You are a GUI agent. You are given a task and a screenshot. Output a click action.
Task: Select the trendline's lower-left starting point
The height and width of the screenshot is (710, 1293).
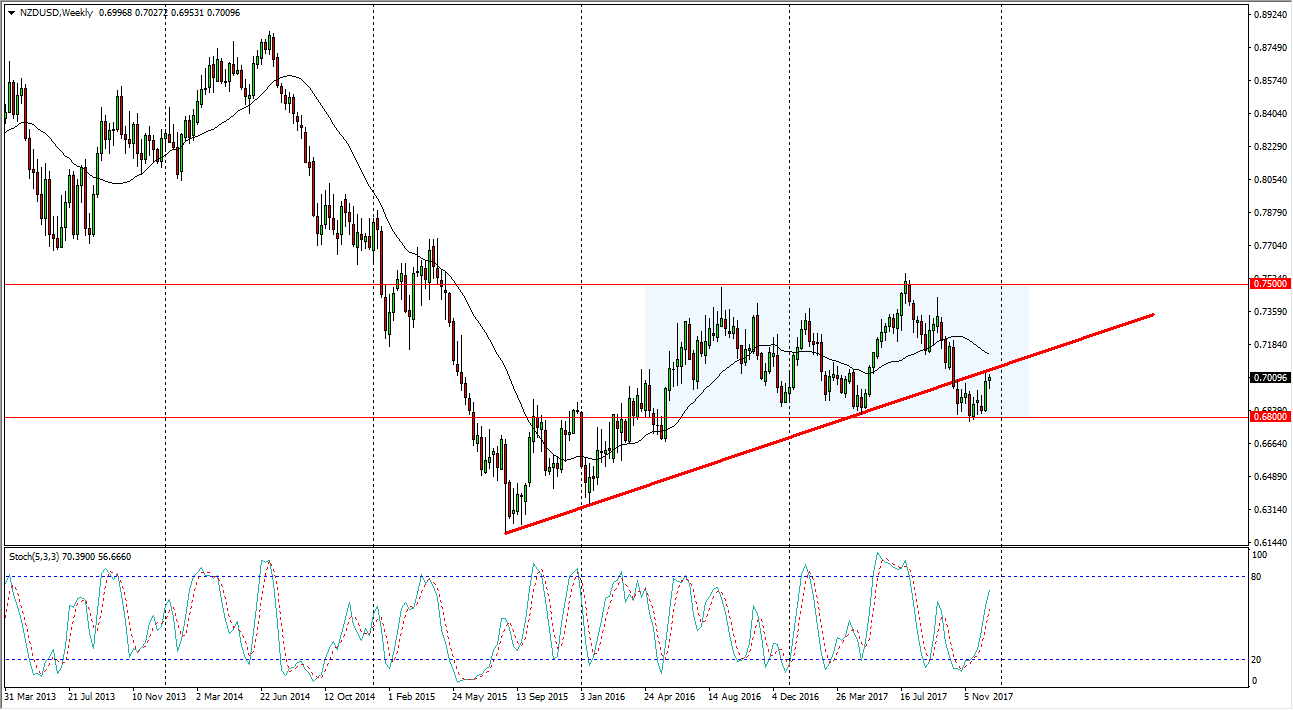(505, 533)
